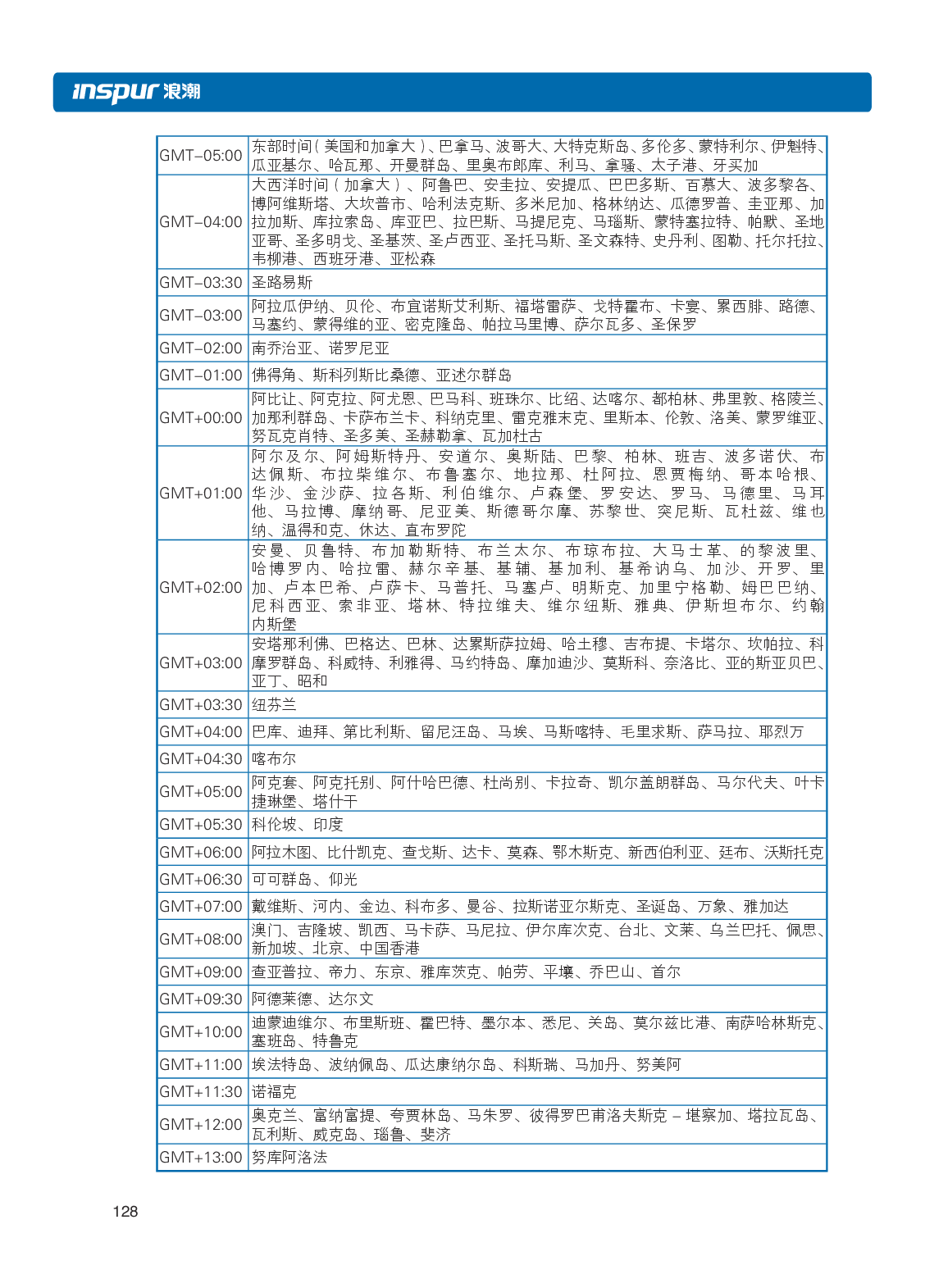Click the page number 128
The height and width of the screenshot is (1288, 925).
pyautogui.click(x=125, y=1211)
